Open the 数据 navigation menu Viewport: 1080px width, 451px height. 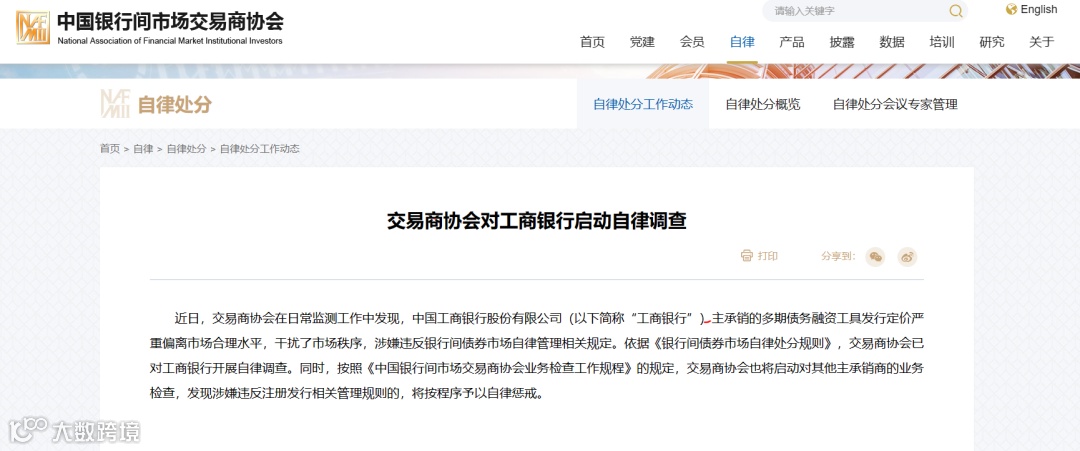(892, 42)
